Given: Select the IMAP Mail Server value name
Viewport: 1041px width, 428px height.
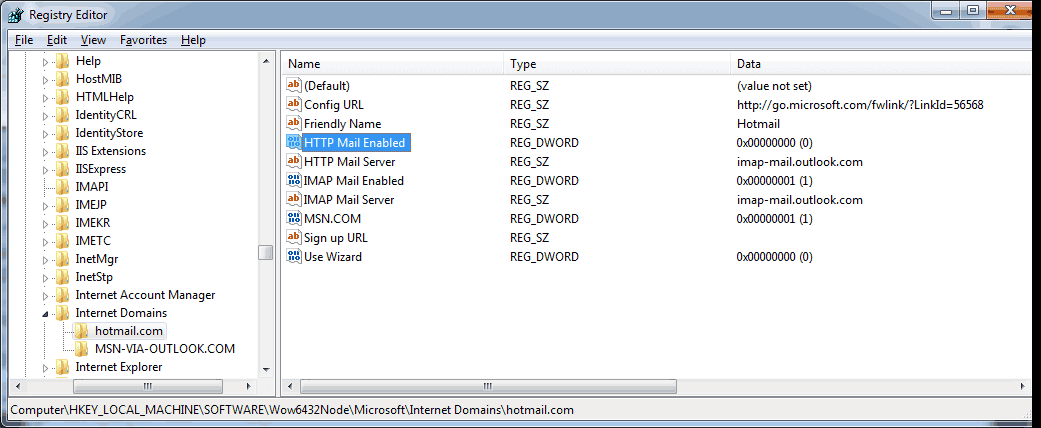Looking at the screenshot, I should pyautogui.click(x=349, y=199).
